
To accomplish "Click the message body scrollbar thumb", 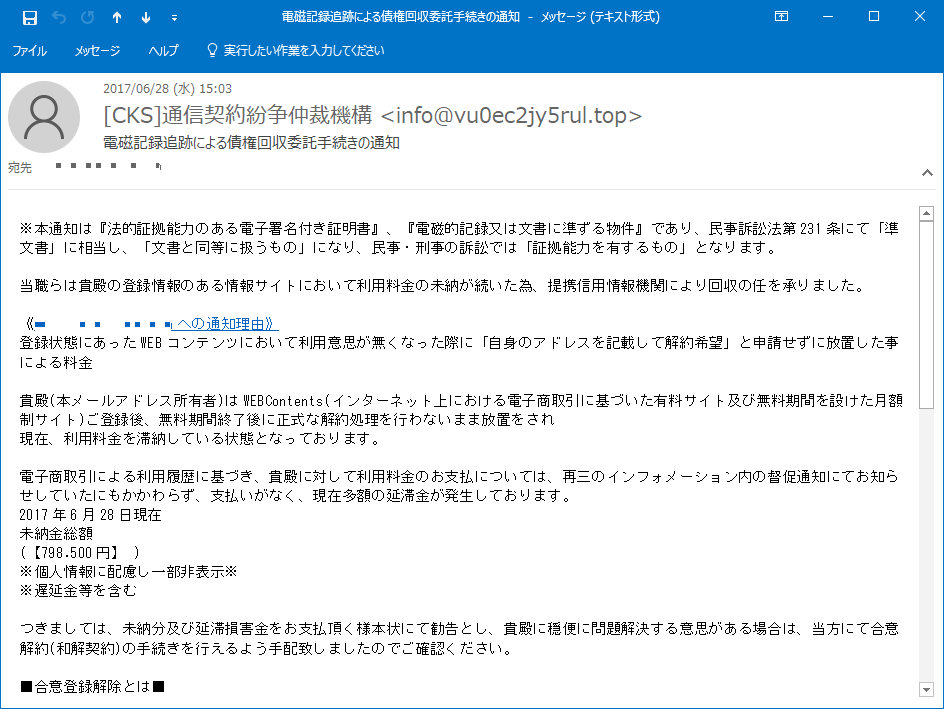I will coord(927,315).
